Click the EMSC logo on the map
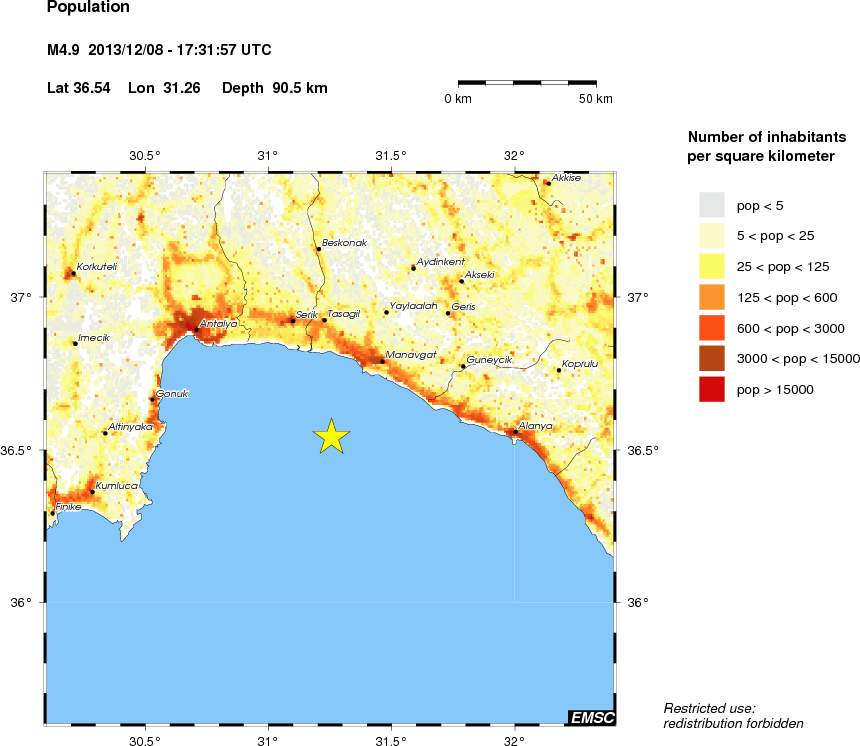Image resolution: width=860 pixels, height=746 pixels. tap(590, 717)
